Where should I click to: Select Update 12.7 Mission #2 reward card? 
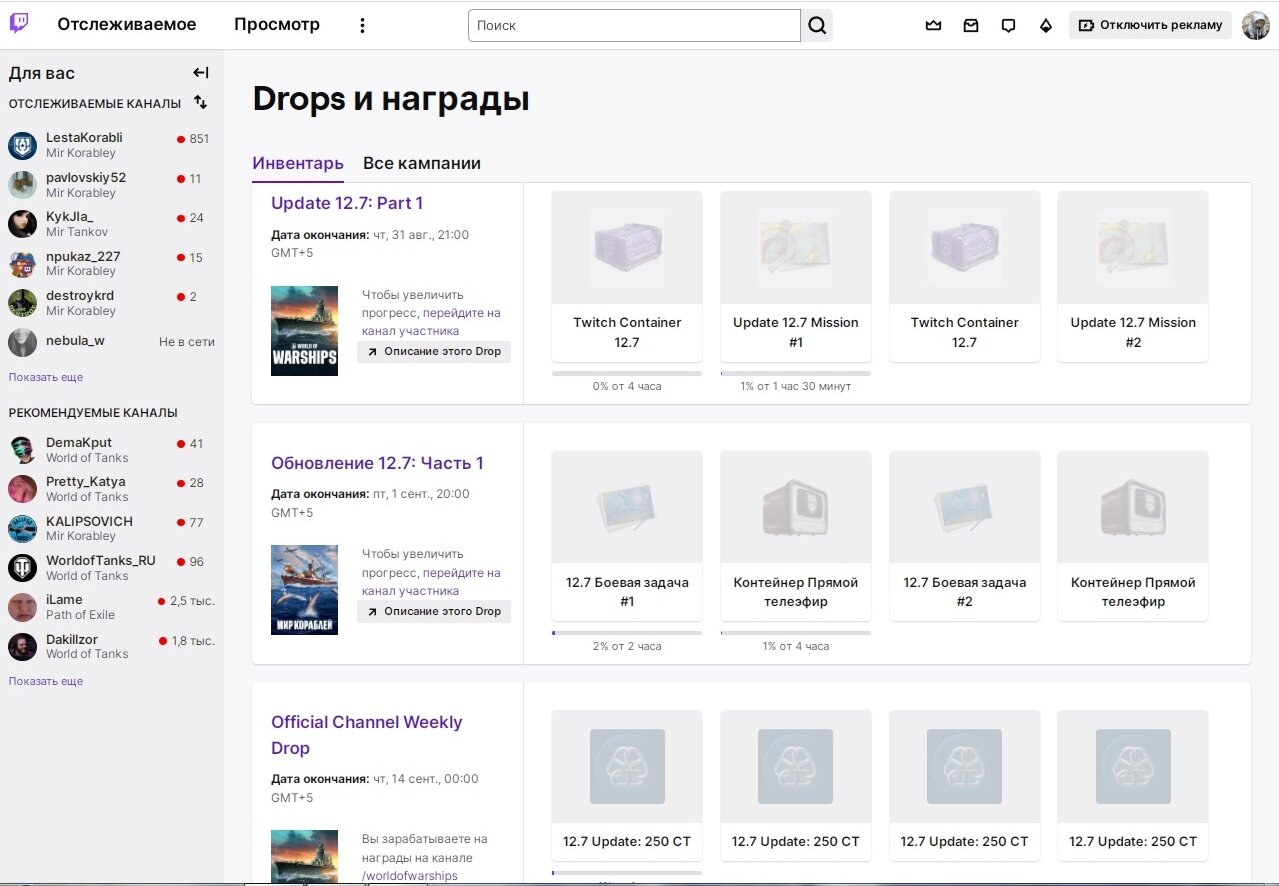(x=1133, y=277)
